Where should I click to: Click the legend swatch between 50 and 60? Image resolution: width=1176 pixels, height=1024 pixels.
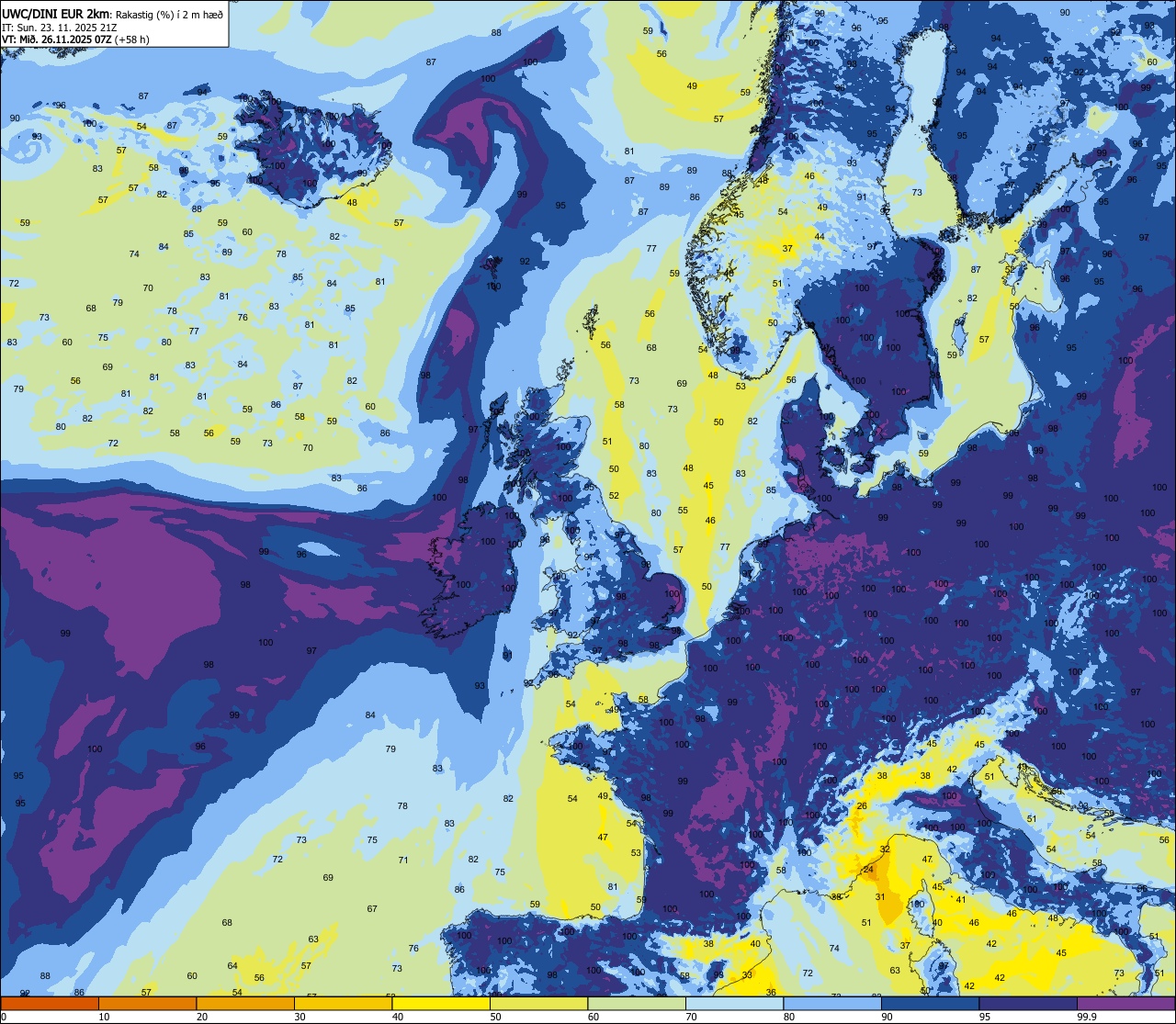click(539, 1004)
